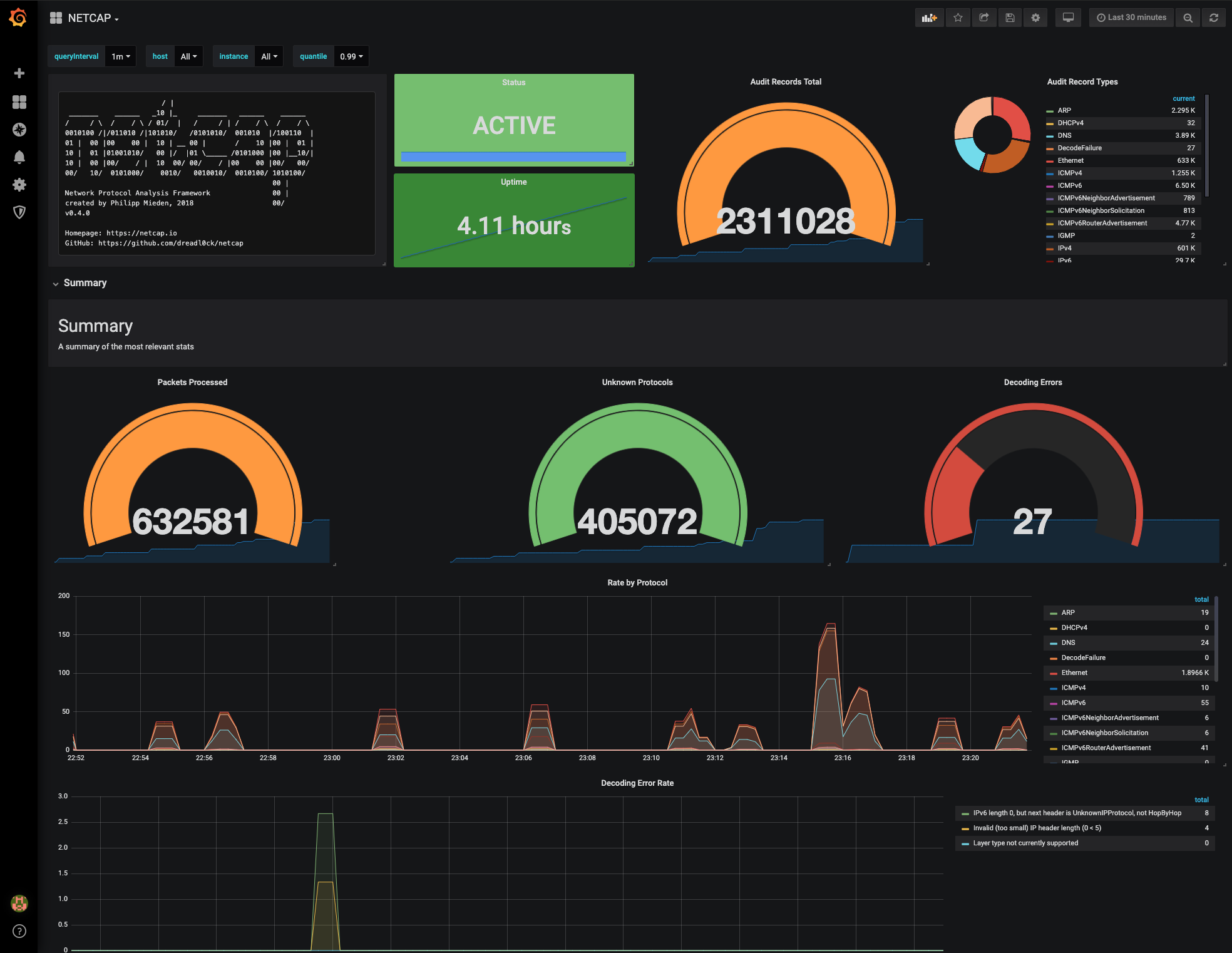Image resolution: width=1232 pixels, height=953 pixels.
Task: Click the Add panel toolbar icon
Action: click(929, 18)
